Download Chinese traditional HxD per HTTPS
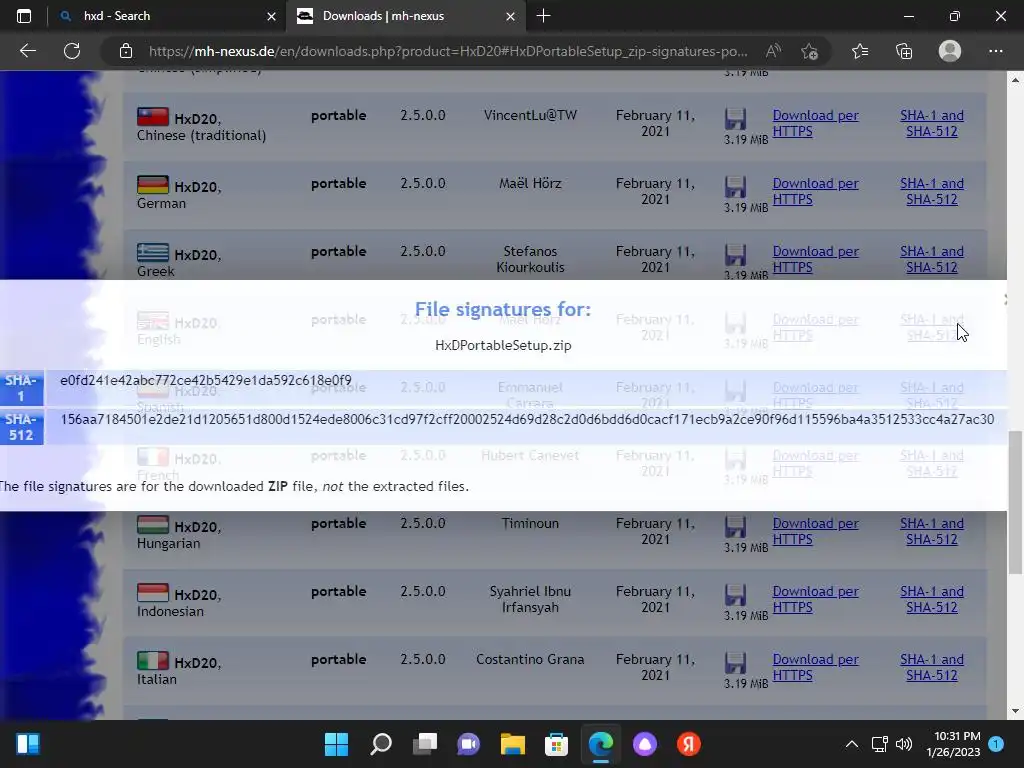The image size is (1024, 768). [816, 123]
